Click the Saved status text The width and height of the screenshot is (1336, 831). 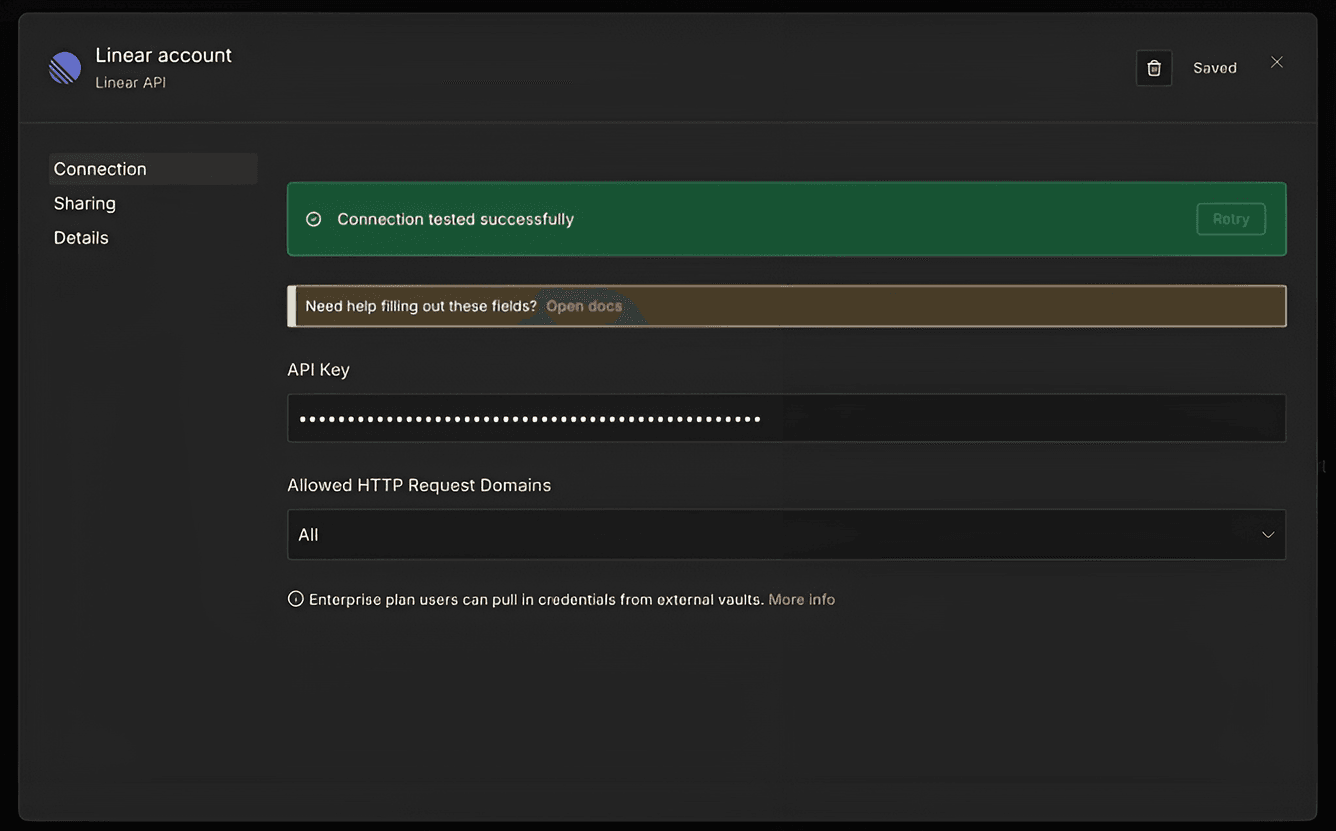click(x=1215, y=68)
